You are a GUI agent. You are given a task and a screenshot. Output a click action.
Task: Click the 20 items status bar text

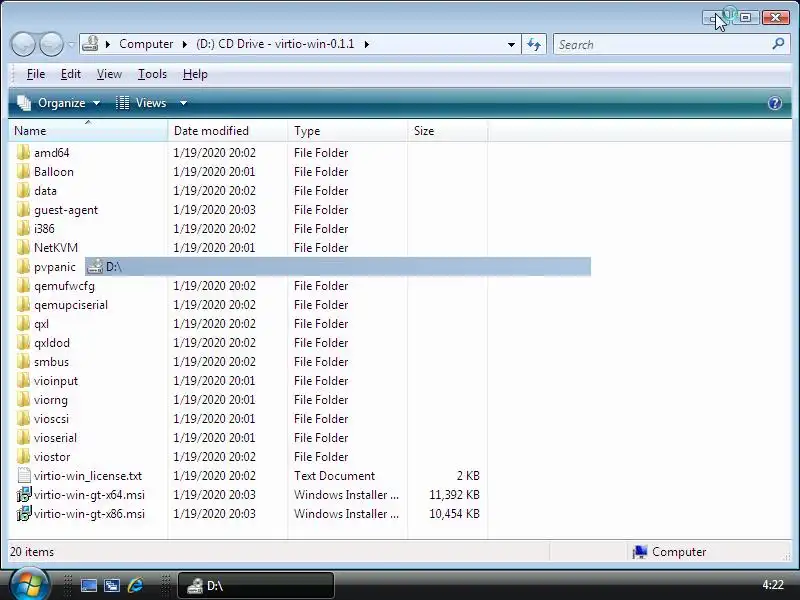32,552
